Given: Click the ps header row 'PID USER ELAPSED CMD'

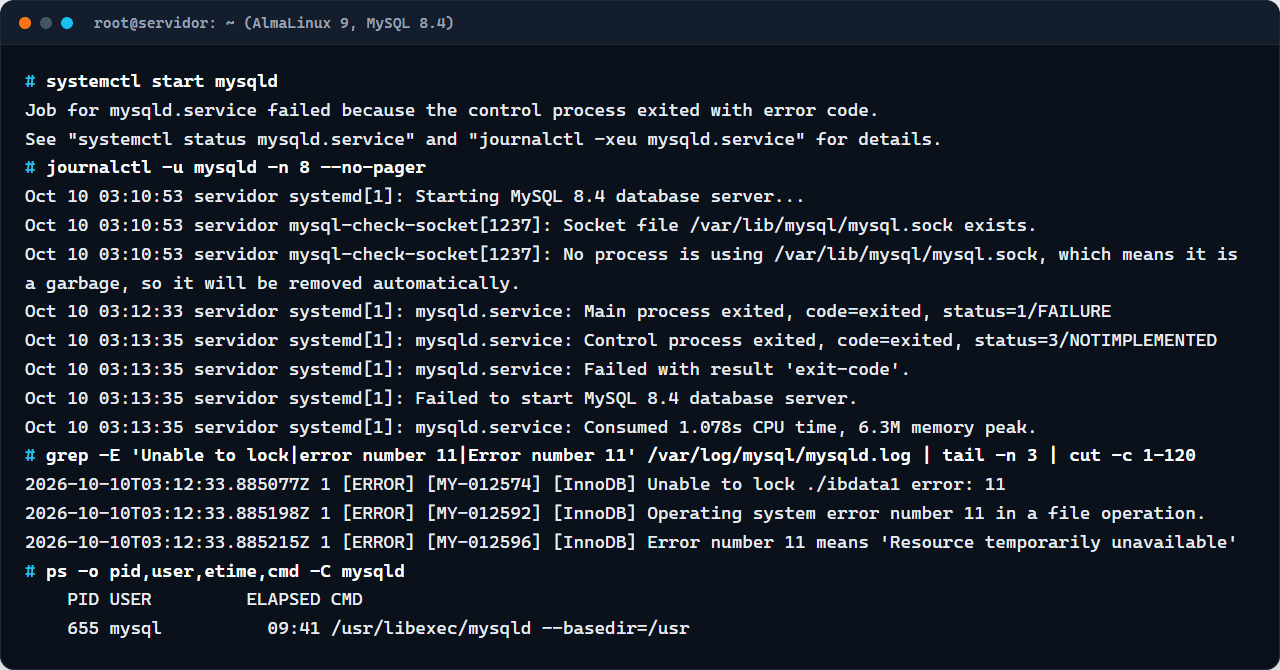Looking at the screenshot, I should point(215,602).
